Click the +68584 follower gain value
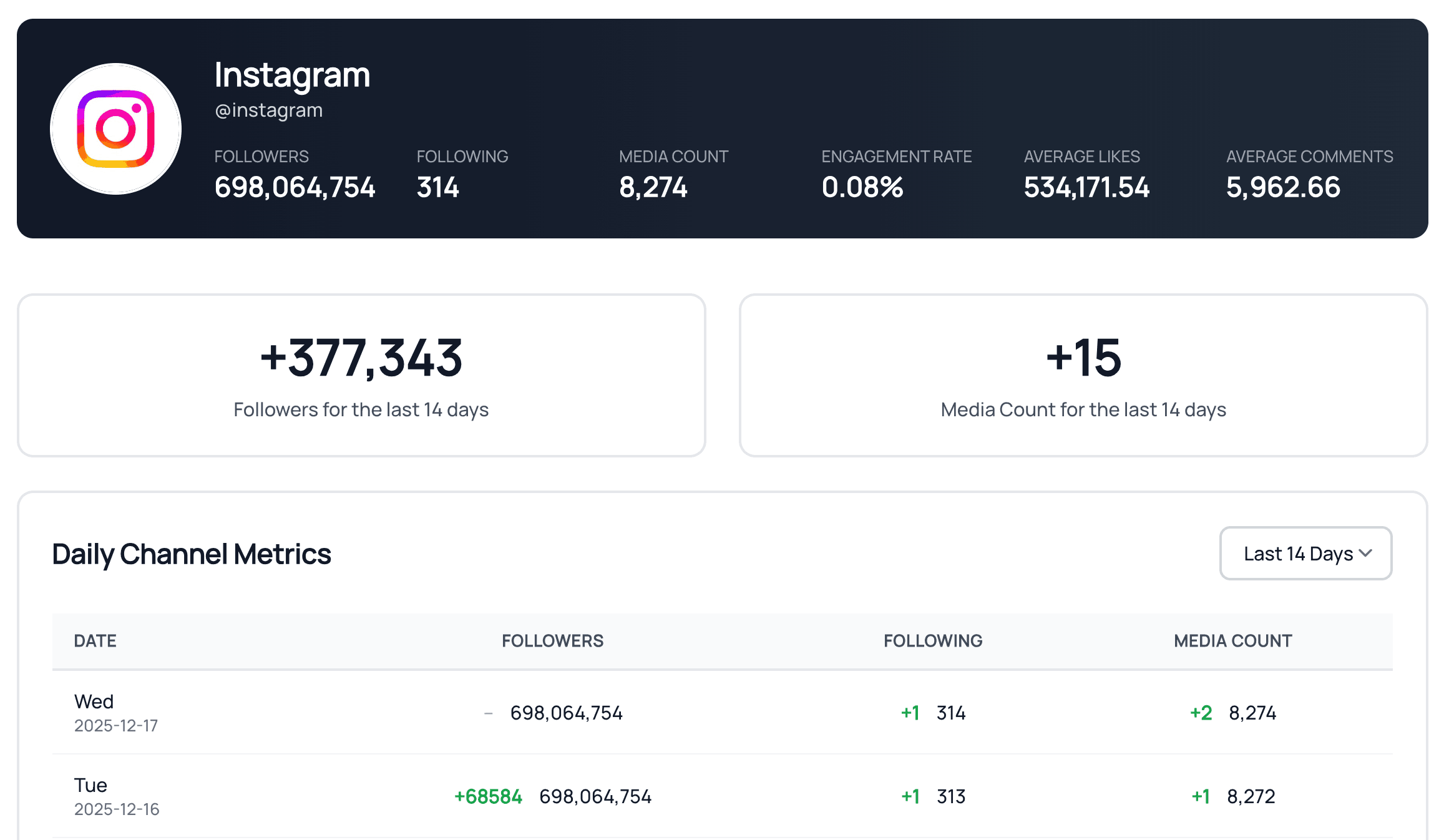Image resolution: width=1449 pixels, height=840 pixels. 488,796
